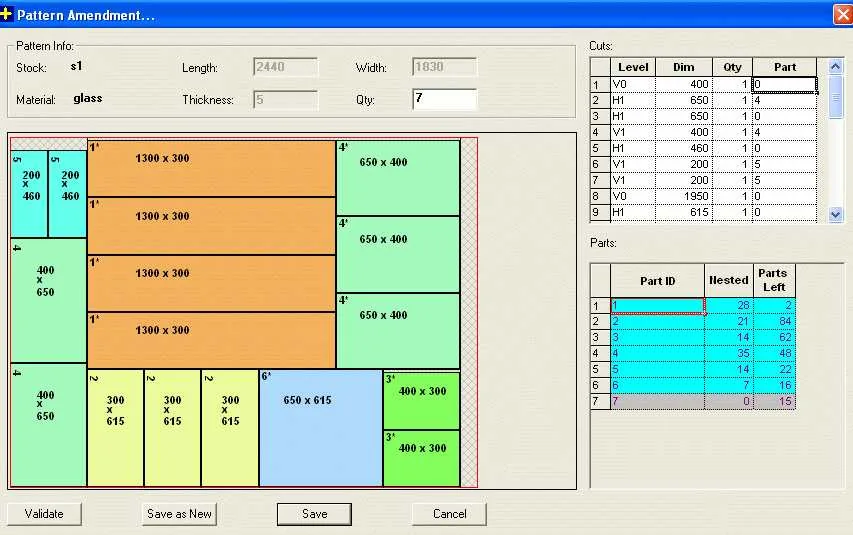Select Part ID 1 cell in Parts table
Image resolution: width=853 pixels, height=535 pixels.
click(657, 305)
